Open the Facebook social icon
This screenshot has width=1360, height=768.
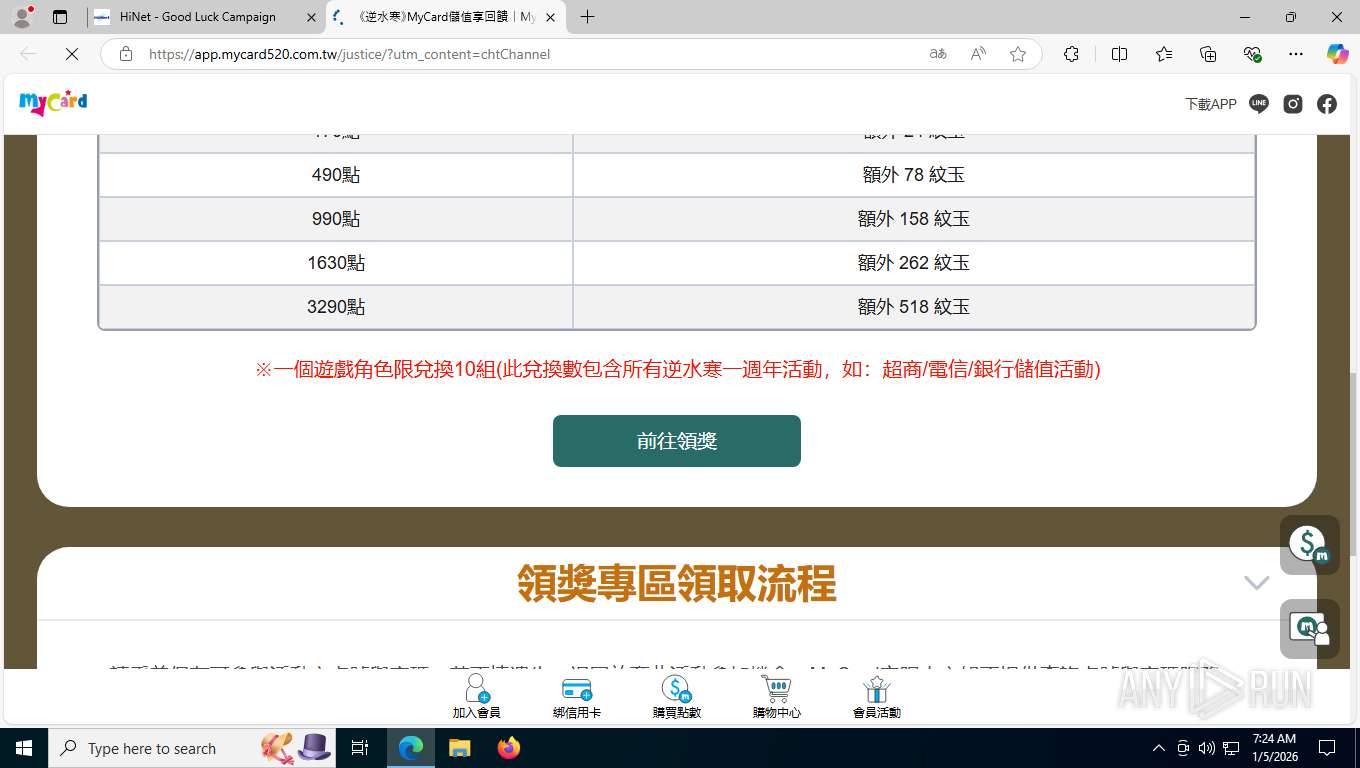(1327, 104)
